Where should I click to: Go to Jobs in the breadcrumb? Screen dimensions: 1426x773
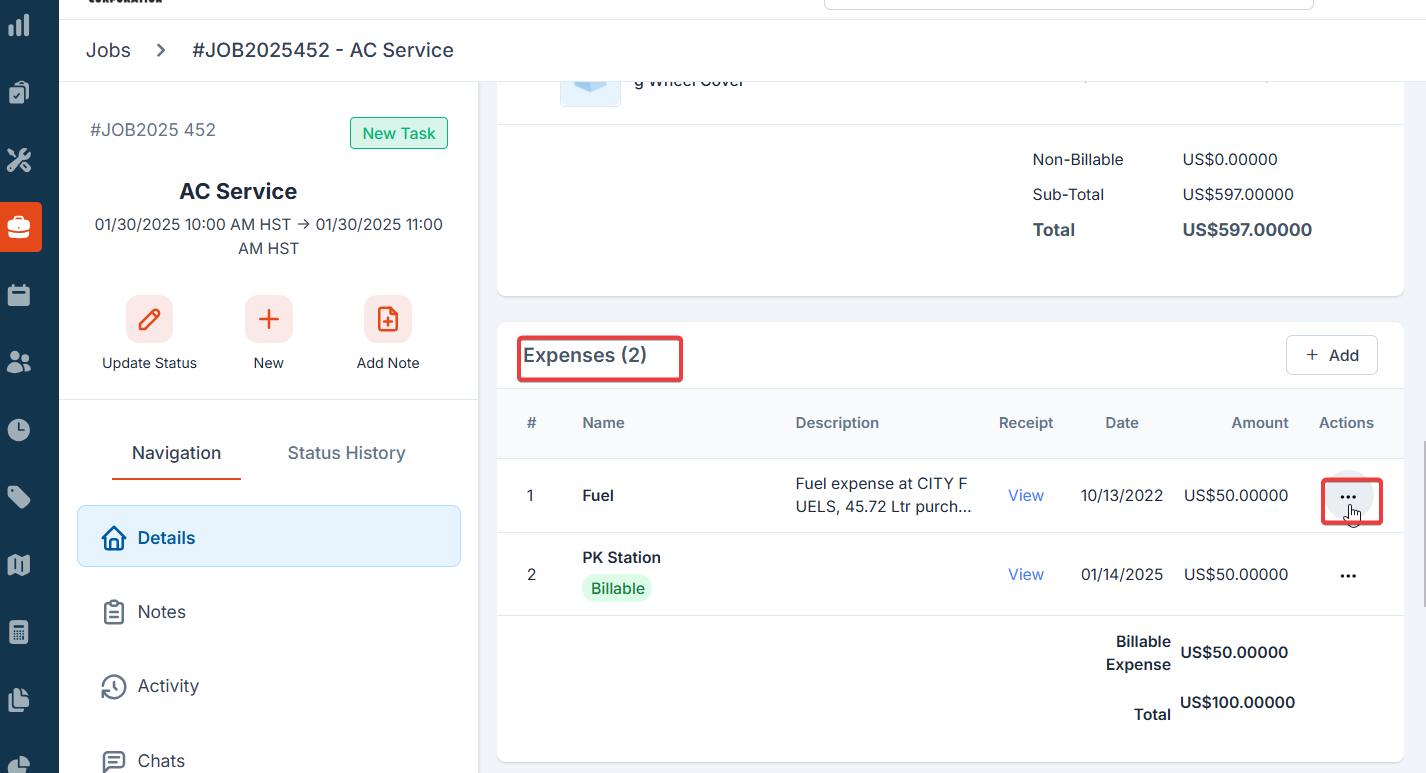(x=108, y=50)
